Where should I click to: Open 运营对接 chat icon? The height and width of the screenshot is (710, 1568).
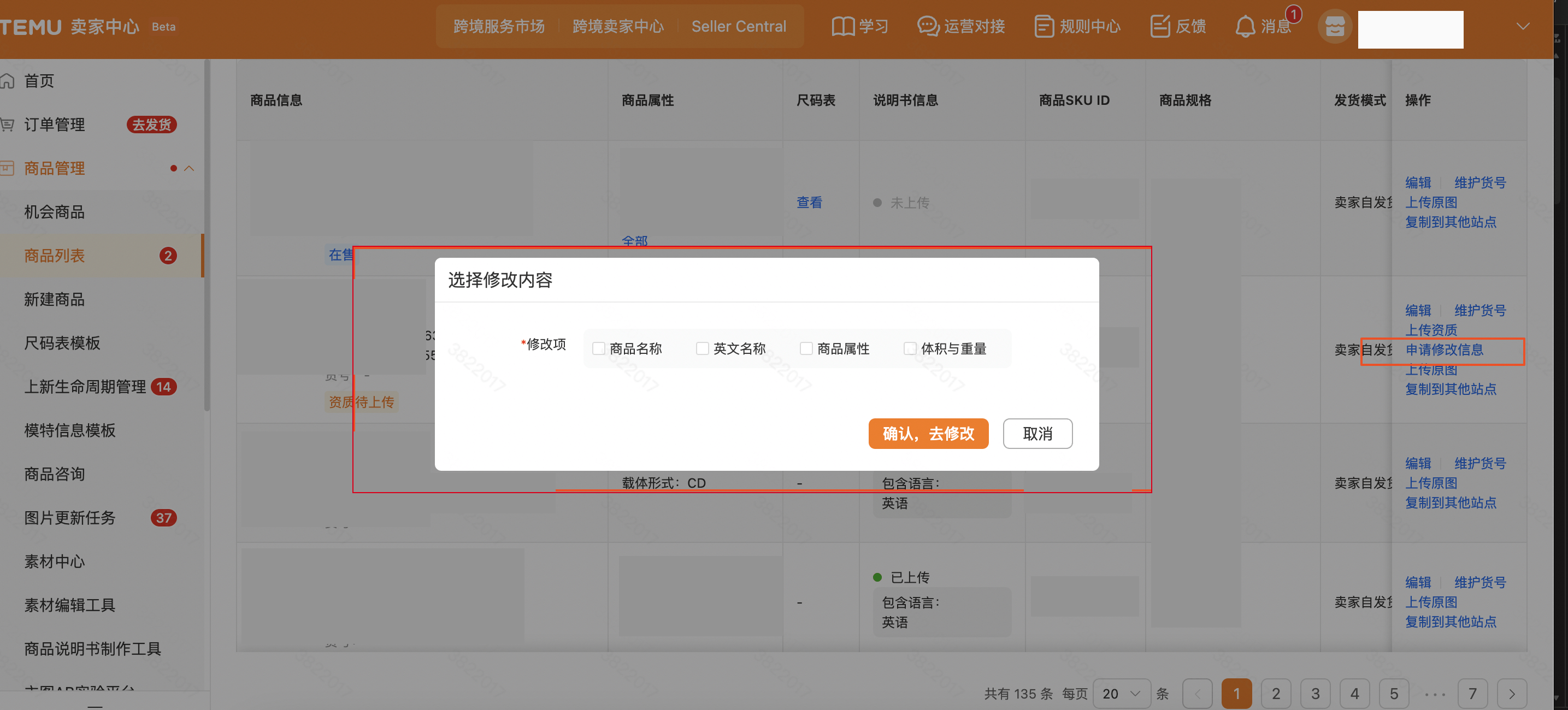(x=928, y=27)
